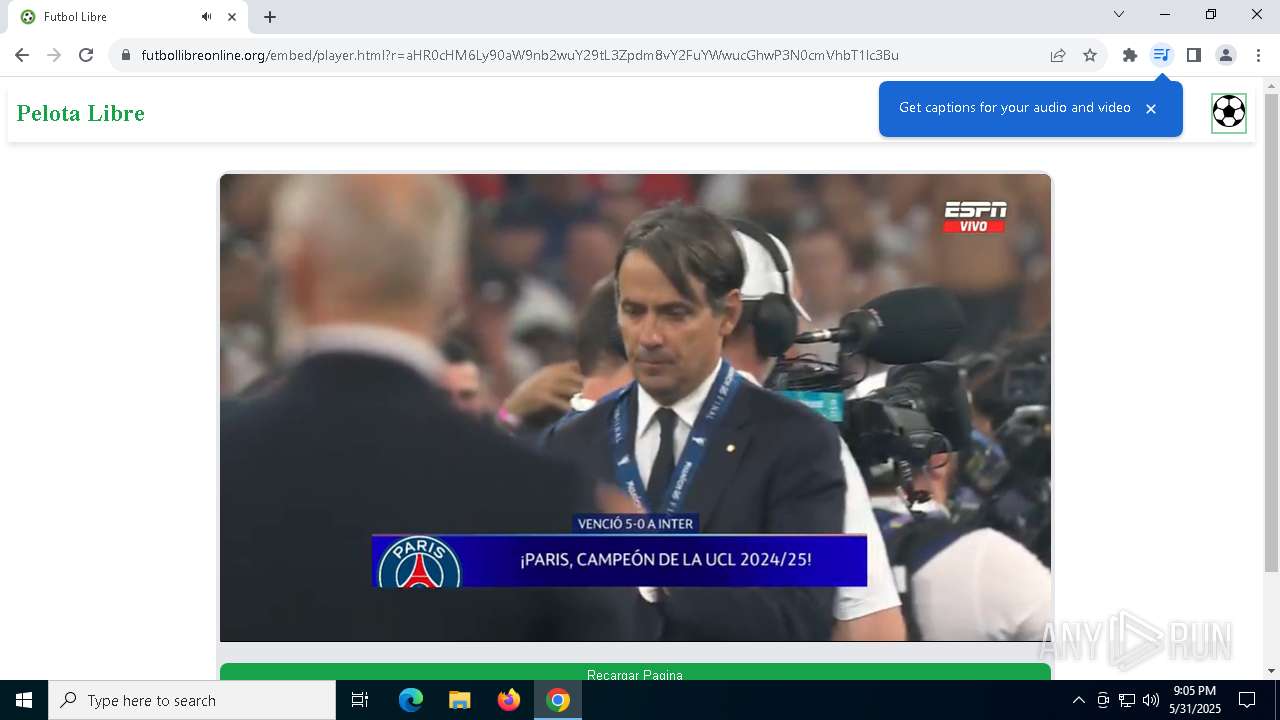Open File Explorer from taskbar
Screen dimensions: 1280x720
point(459,700)
